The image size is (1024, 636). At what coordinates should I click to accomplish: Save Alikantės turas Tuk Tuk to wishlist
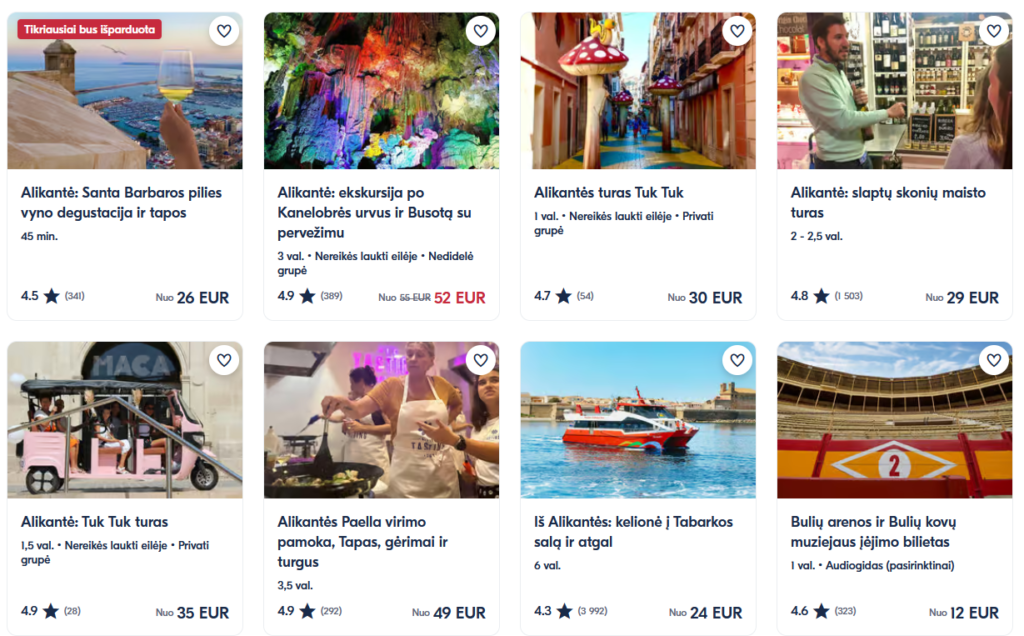(737, 31)
